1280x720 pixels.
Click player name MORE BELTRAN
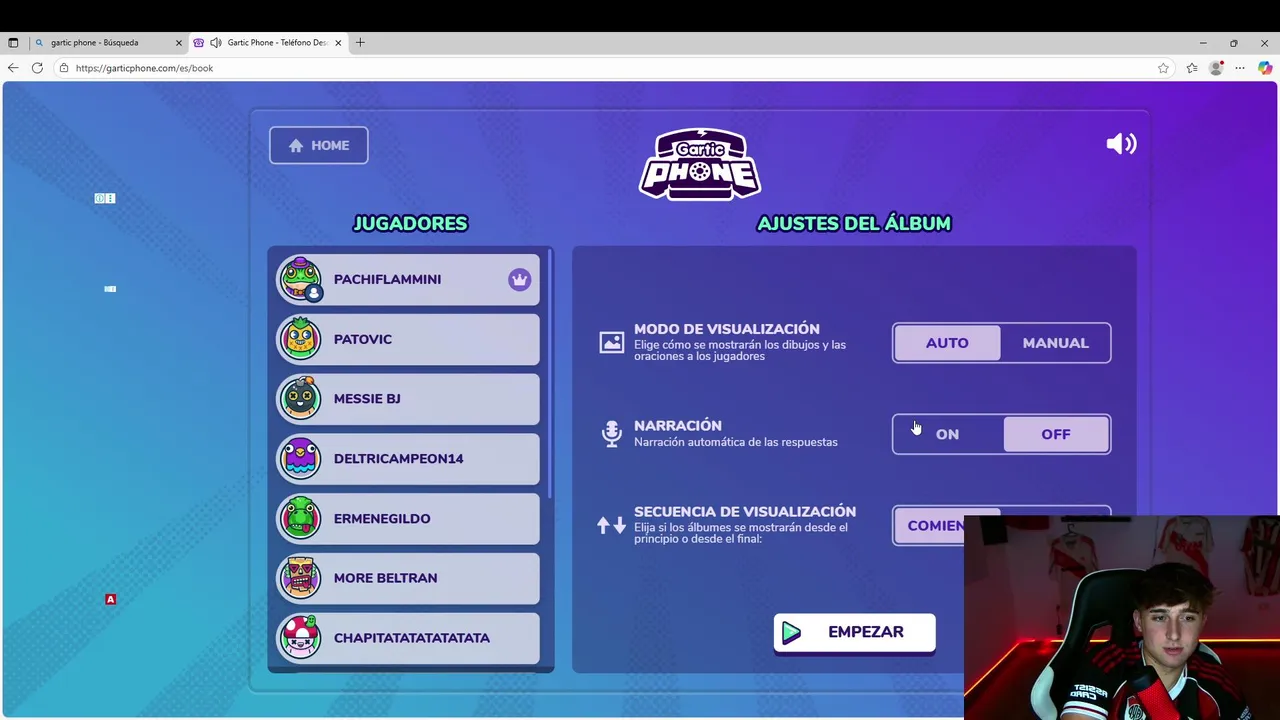point(385,578)
